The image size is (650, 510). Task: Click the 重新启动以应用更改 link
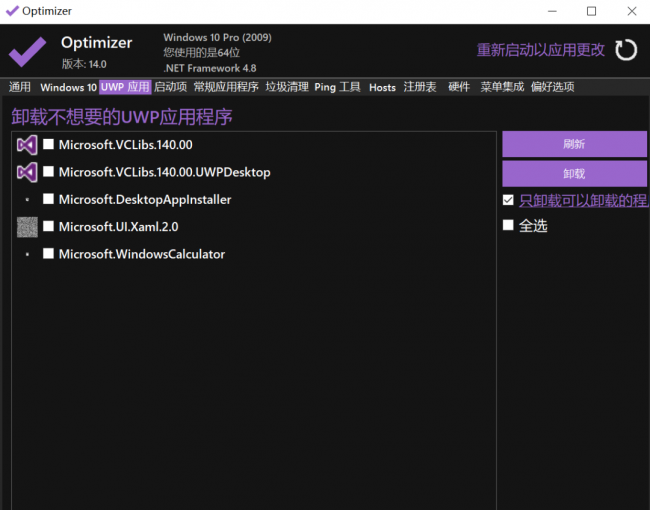point(541,50)
